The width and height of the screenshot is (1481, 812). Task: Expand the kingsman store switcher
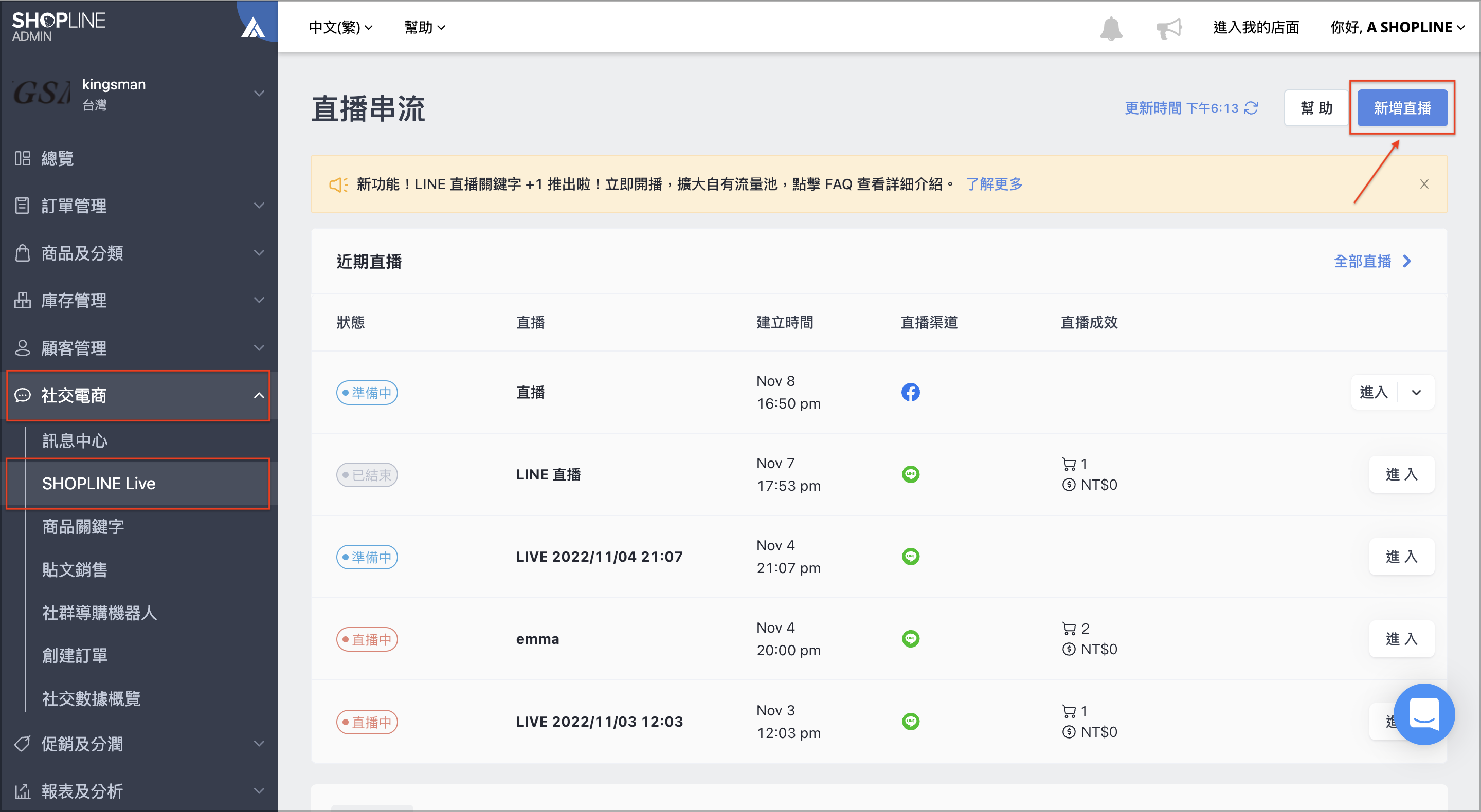point(259,93)
